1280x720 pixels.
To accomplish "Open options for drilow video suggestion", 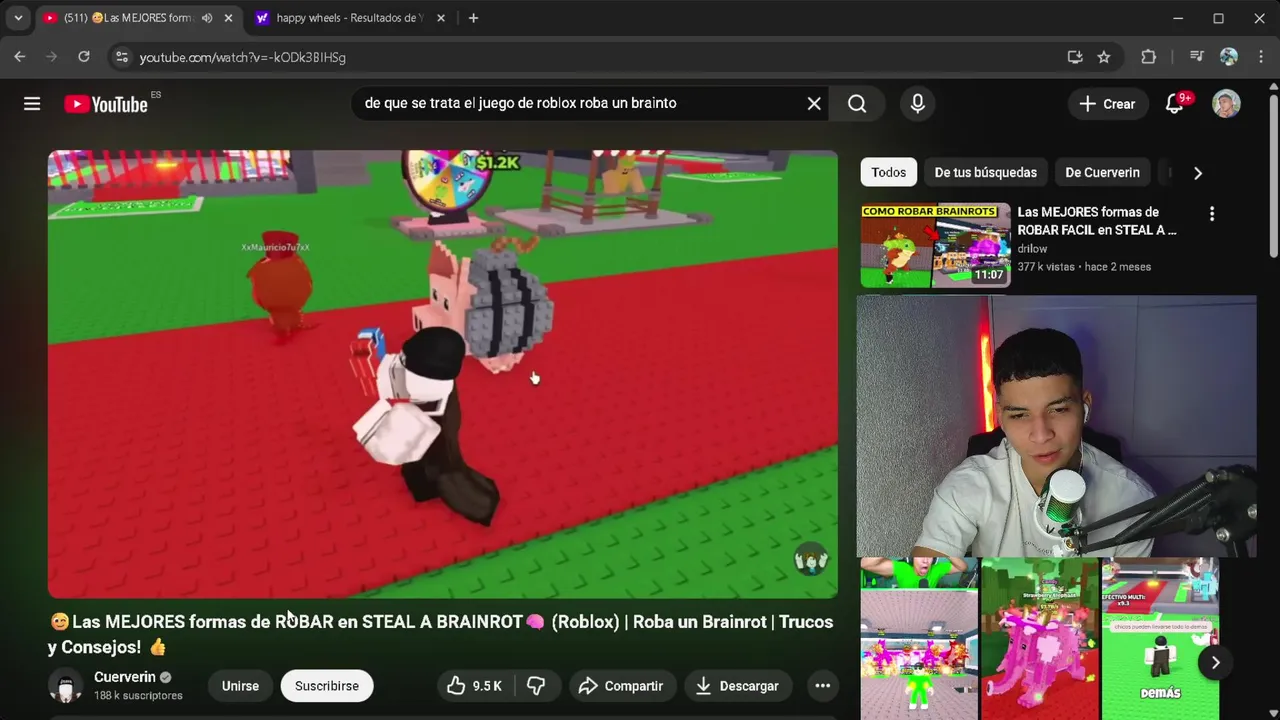I will (x=1212, y=214).
